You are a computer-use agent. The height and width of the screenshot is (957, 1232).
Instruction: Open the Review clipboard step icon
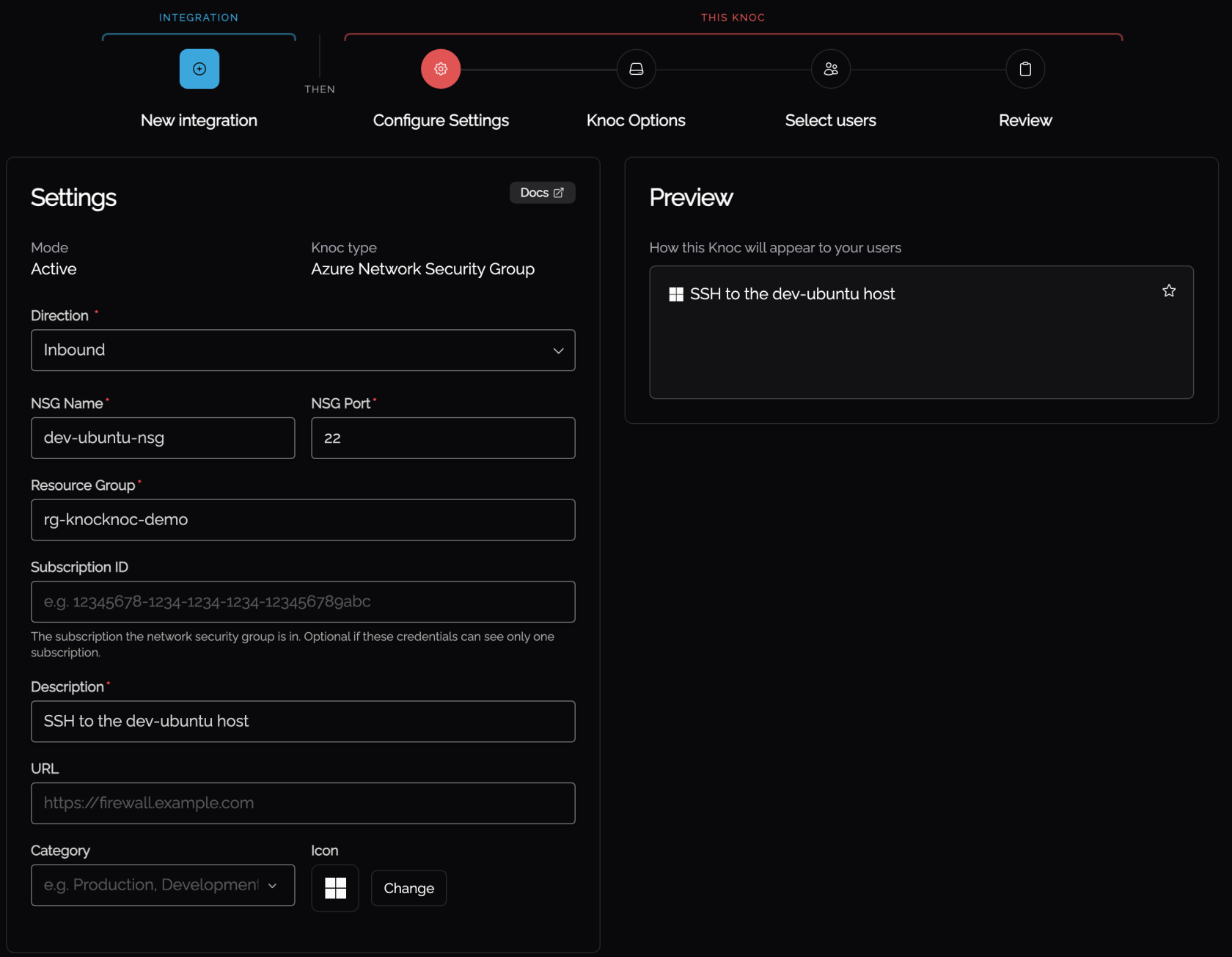pos(1025,69)
